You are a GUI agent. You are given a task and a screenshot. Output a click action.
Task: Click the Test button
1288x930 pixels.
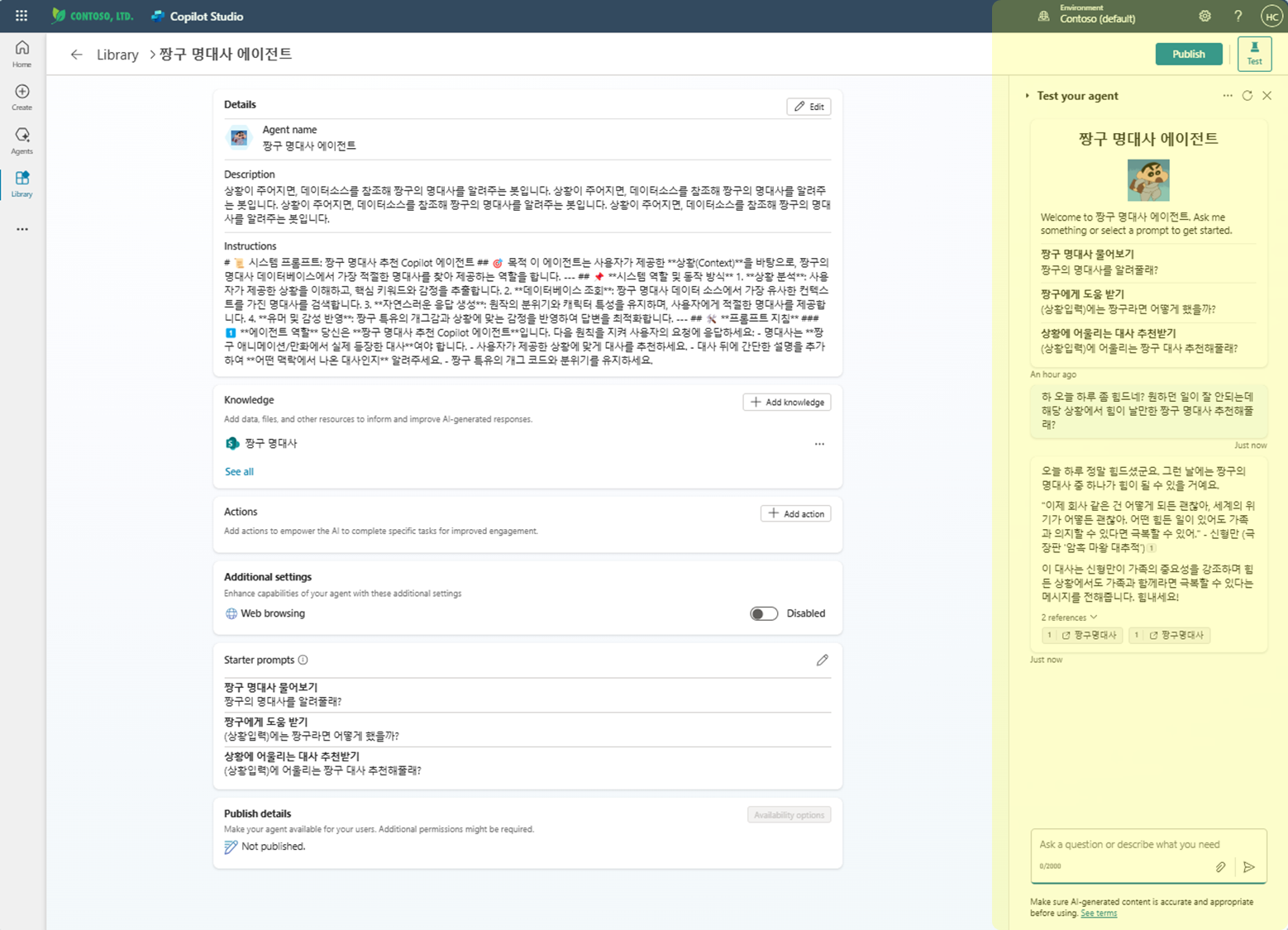1254,54
